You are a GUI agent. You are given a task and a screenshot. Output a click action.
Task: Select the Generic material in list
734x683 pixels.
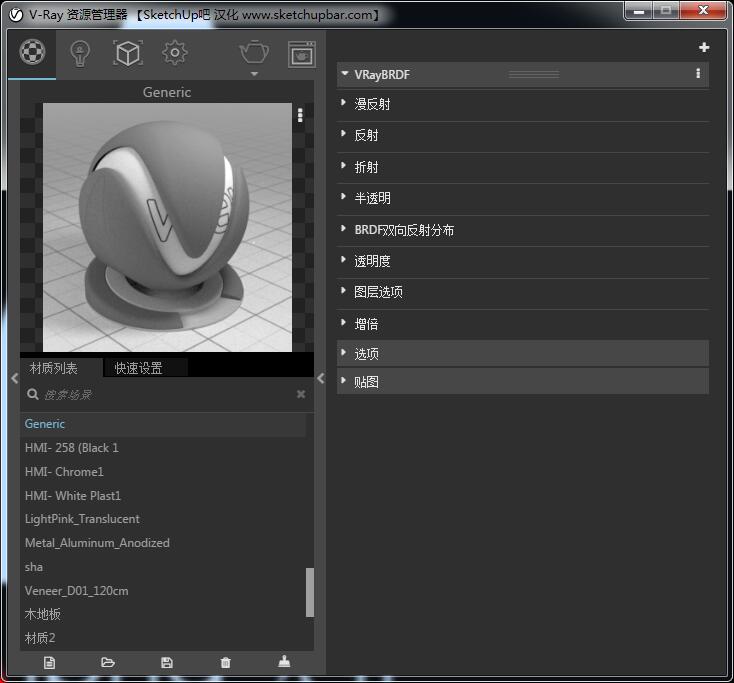pyautogui.click(x=163, y=424)
